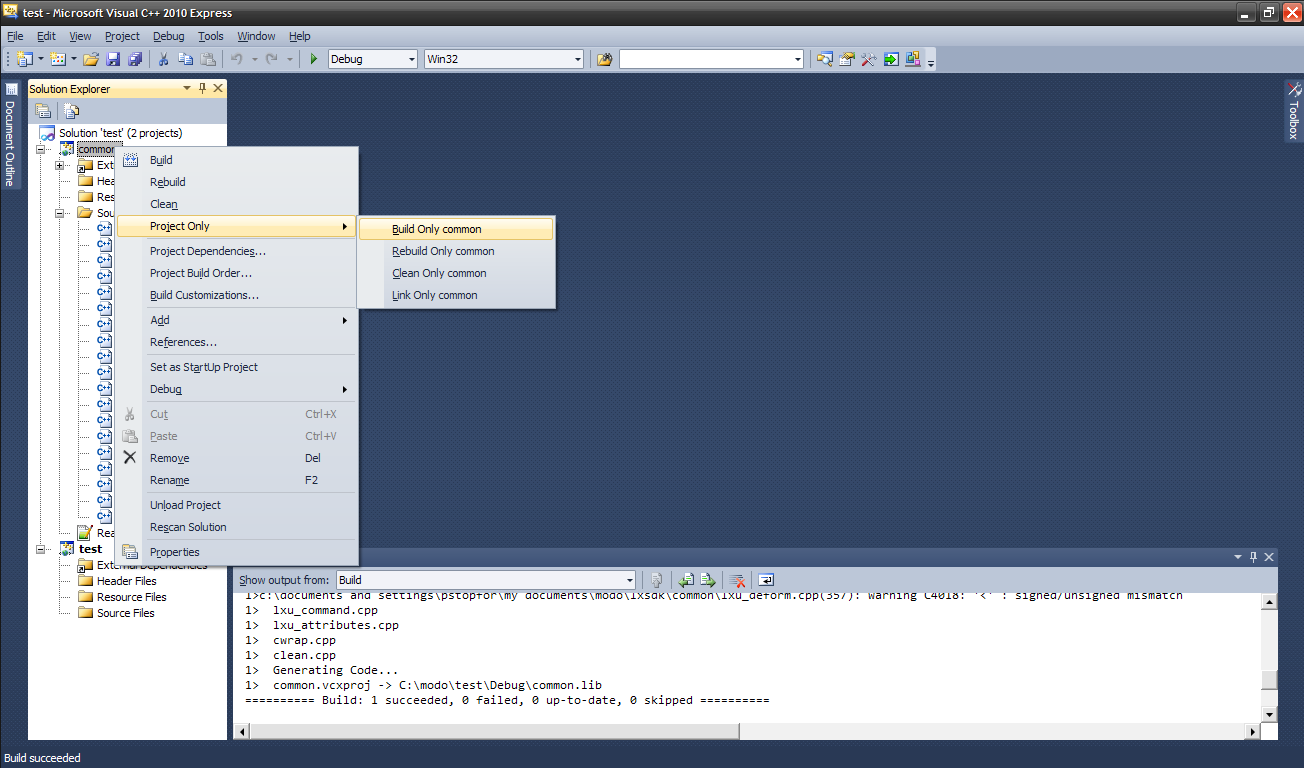The height and width of the screenshot is (768, 1304).
Task: Select Unload Project in context menu
Action: pyautogui.click(x=237, y=505)
